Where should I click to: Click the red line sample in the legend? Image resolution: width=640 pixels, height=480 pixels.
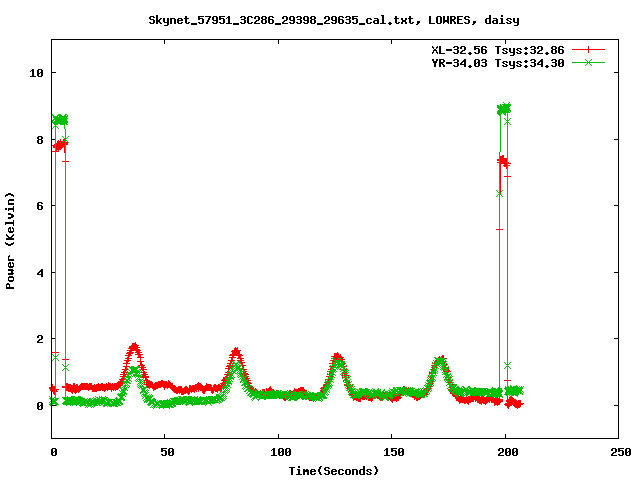click(x=589, y=49)
